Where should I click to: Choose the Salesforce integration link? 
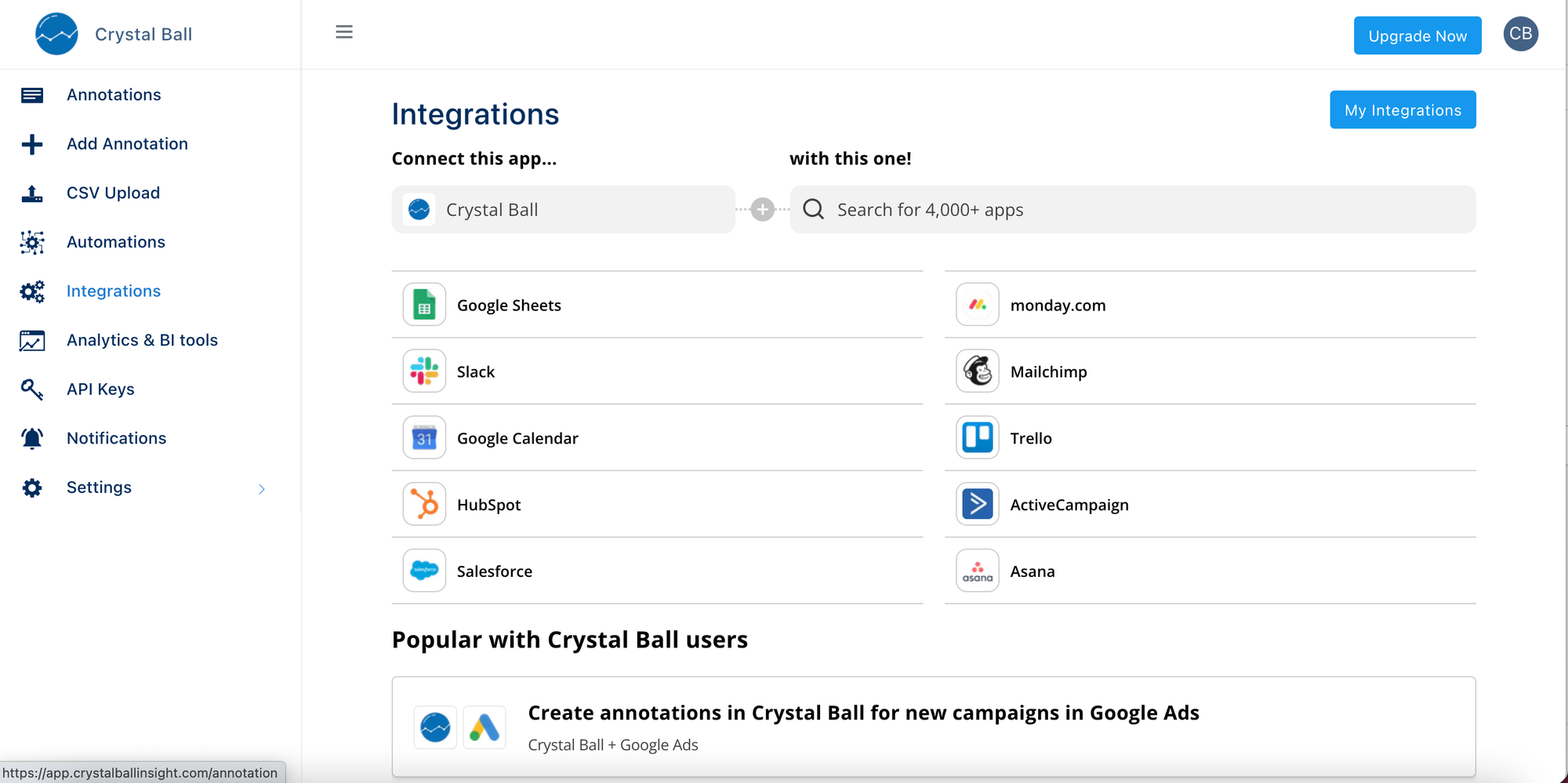(x=657, y=571)
